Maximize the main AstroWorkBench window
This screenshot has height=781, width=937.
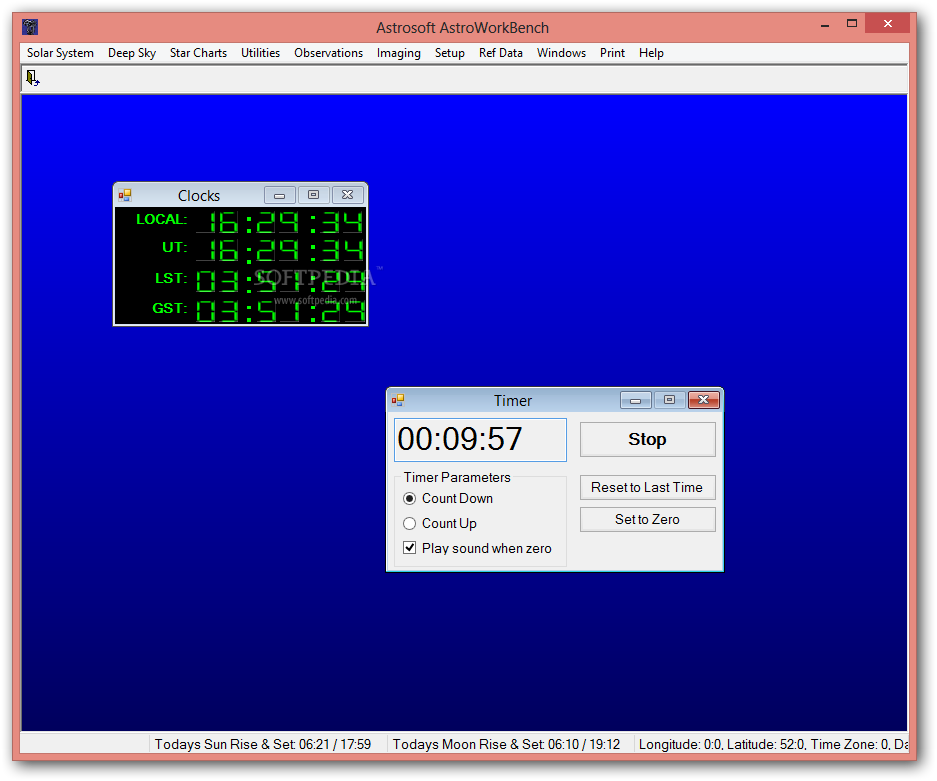point(852,24)
